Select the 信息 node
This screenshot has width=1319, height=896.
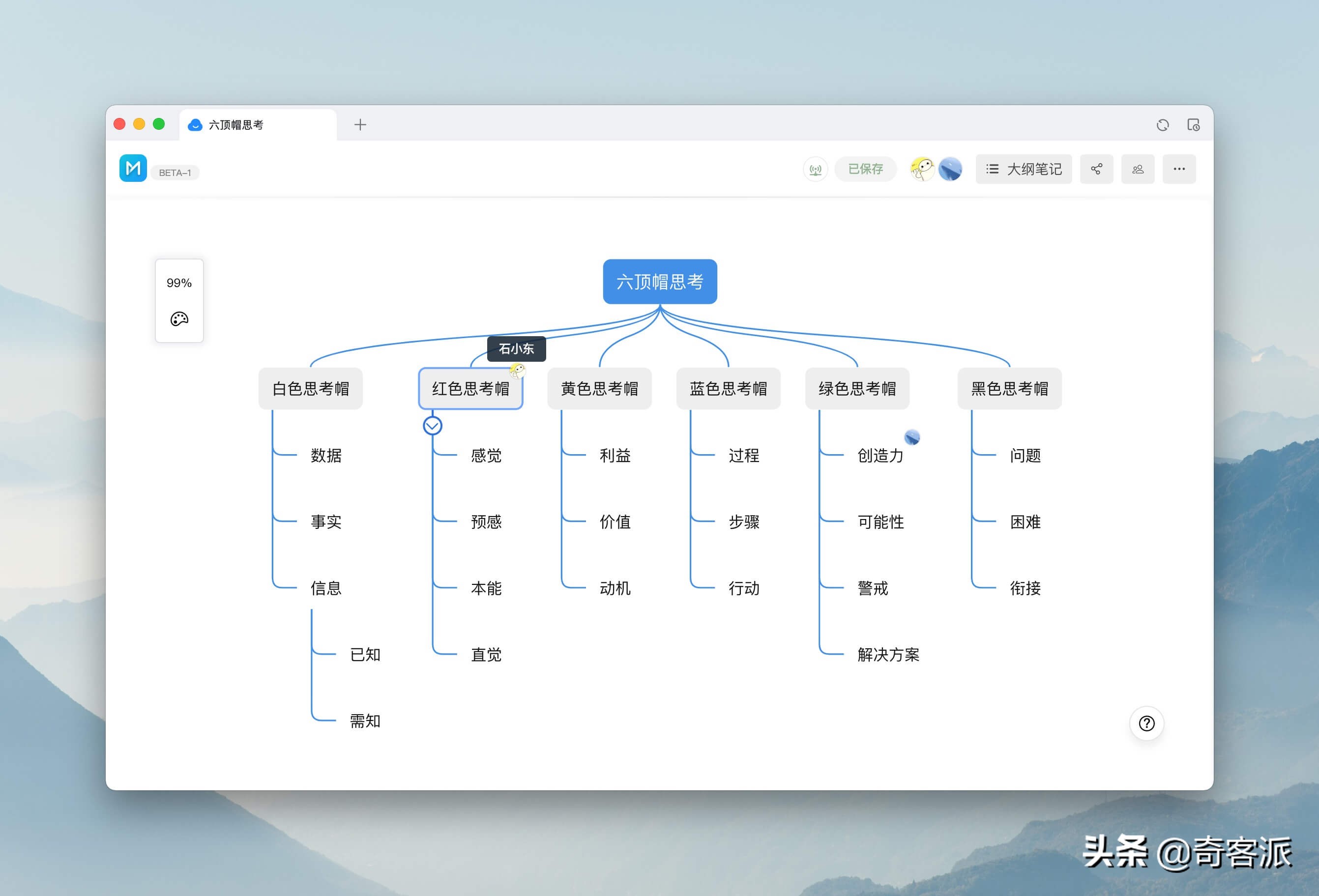[x=326, y=588]
